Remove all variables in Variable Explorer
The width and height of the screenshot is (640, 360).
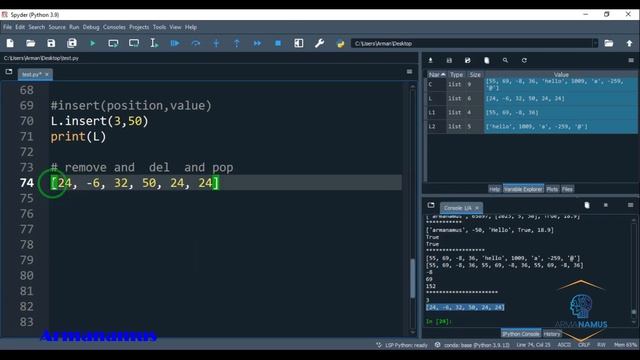pyautogui.click(x=487, y=60)
